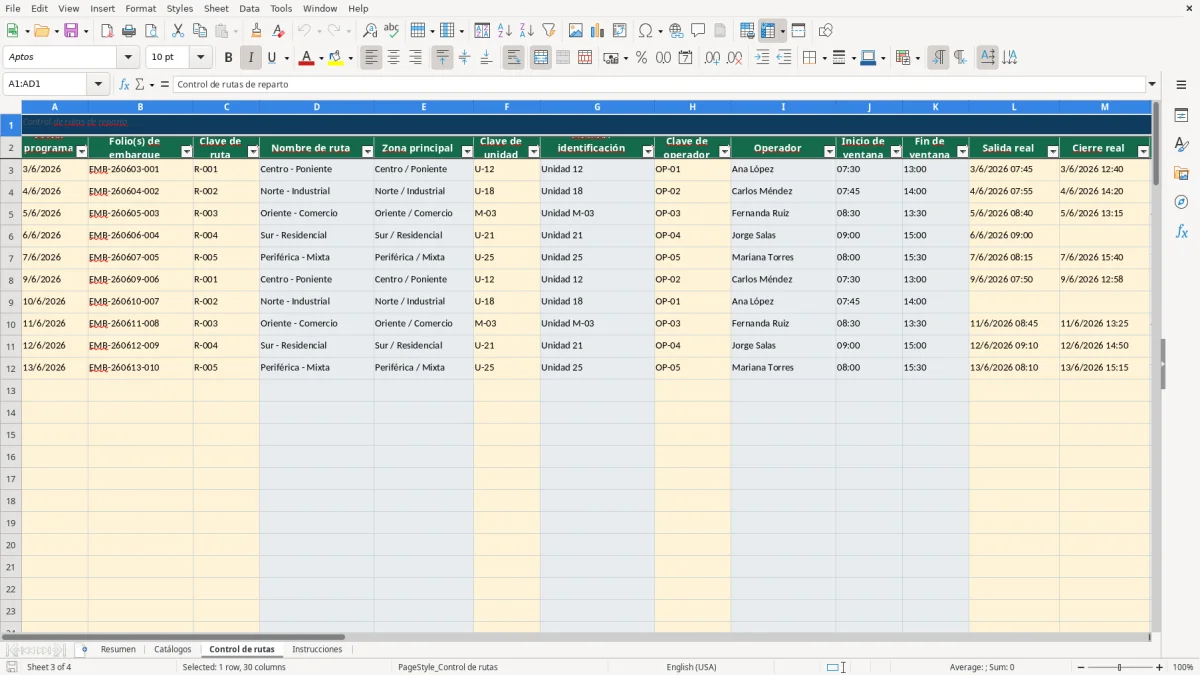Click the Cut scissors icon

coord(177,31)
